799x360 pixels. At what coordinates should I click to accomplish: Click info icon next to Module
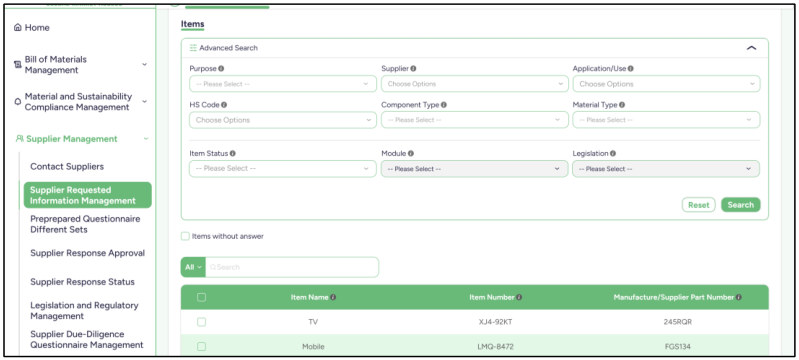[x=411, y=153]
